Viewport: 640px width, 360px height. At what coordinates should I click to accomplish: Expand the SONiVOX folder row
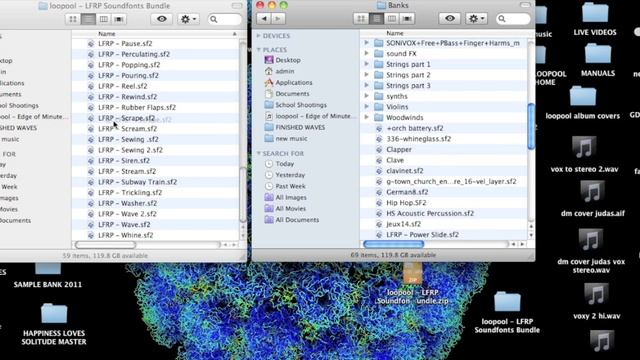coord(367,43)
